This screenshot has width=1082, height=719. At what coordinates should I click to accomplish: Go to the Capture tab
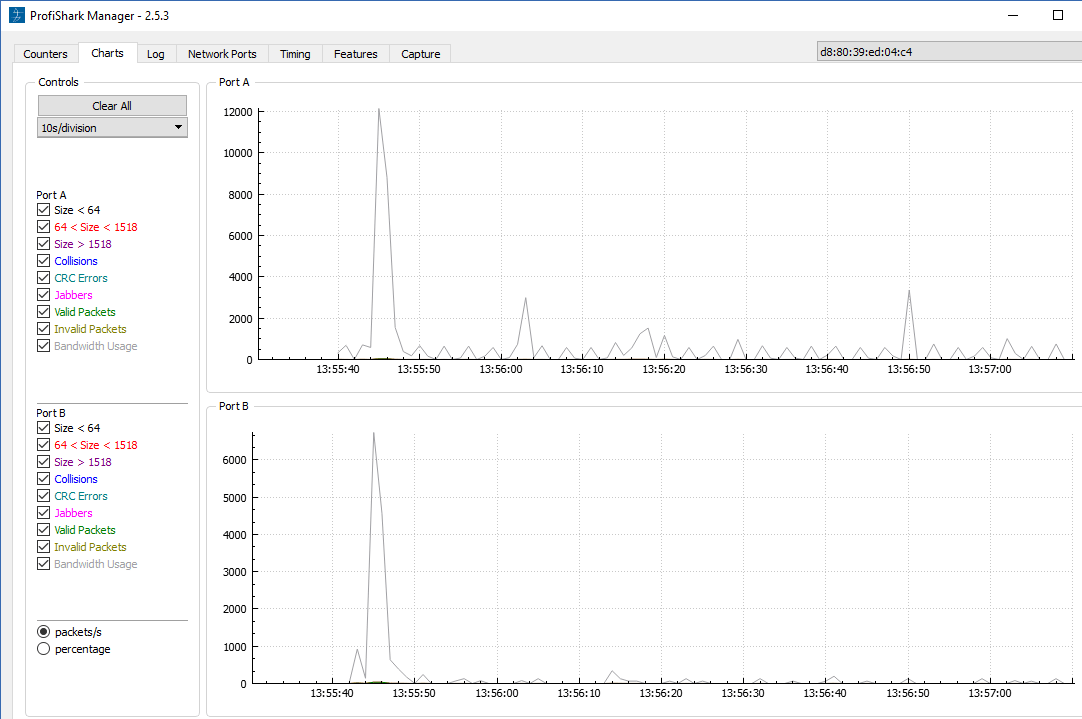pos(420,54)
